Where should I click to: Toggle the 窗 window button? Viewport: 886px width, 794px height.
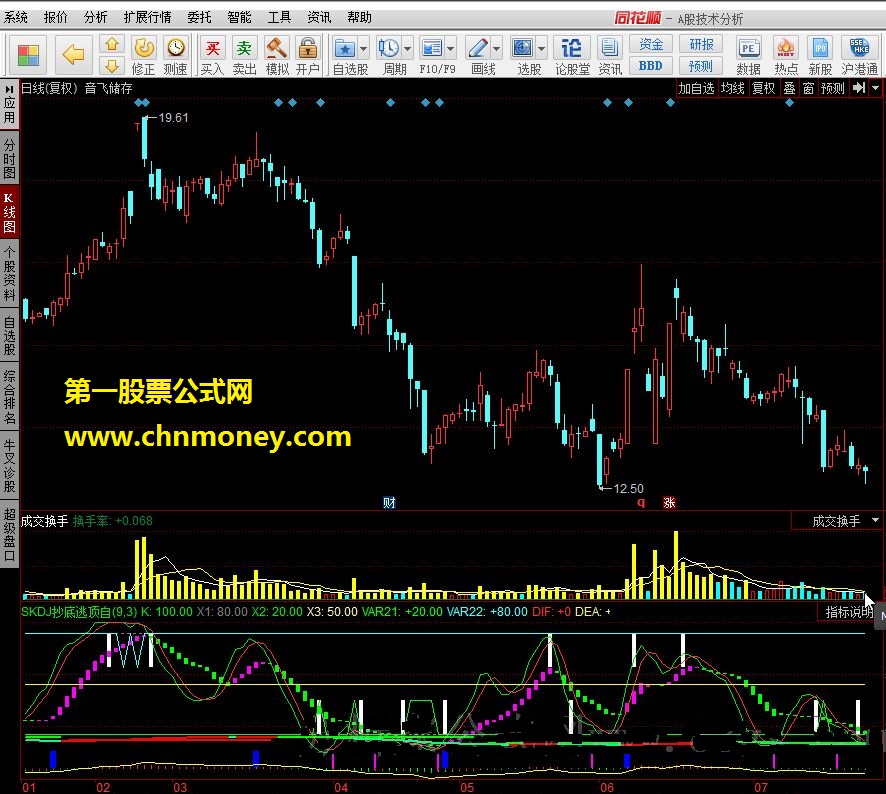809,88
